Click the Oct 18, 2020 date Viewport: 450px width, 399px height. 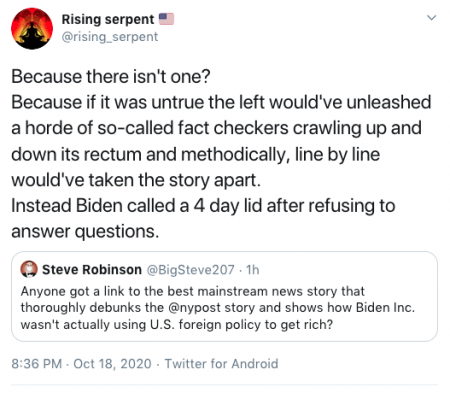click(112, 364)
